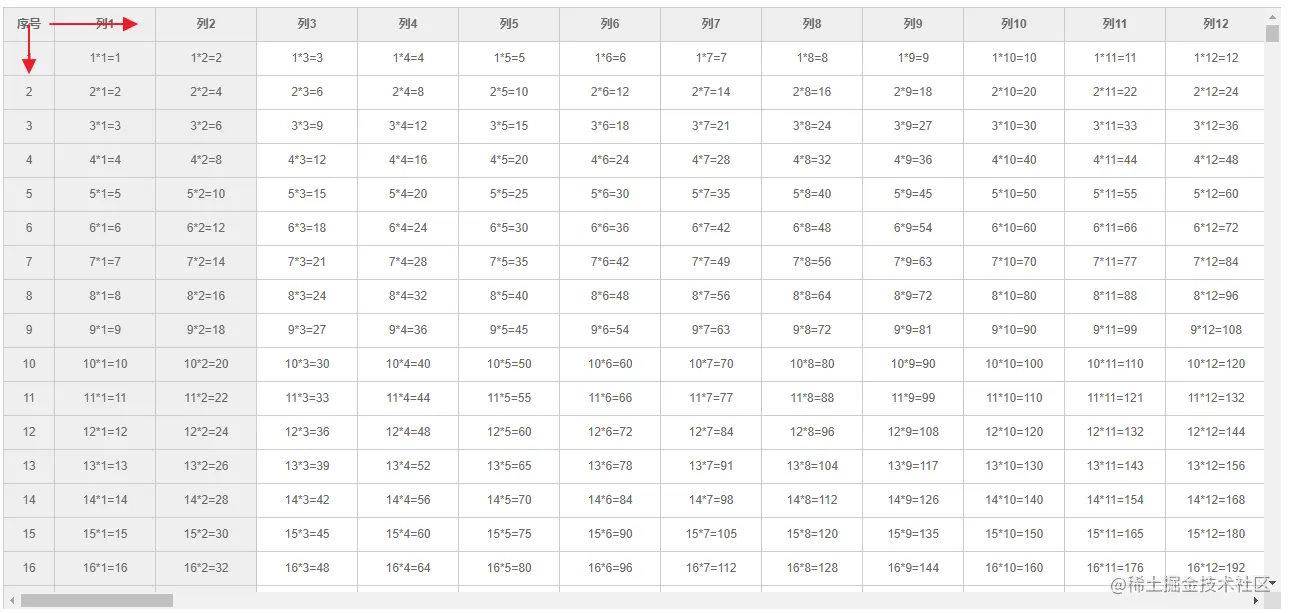The width and height of the screenshot is (1289, 613).
Task: Select cell showing 9*9=81
Action: click(913, 330)
